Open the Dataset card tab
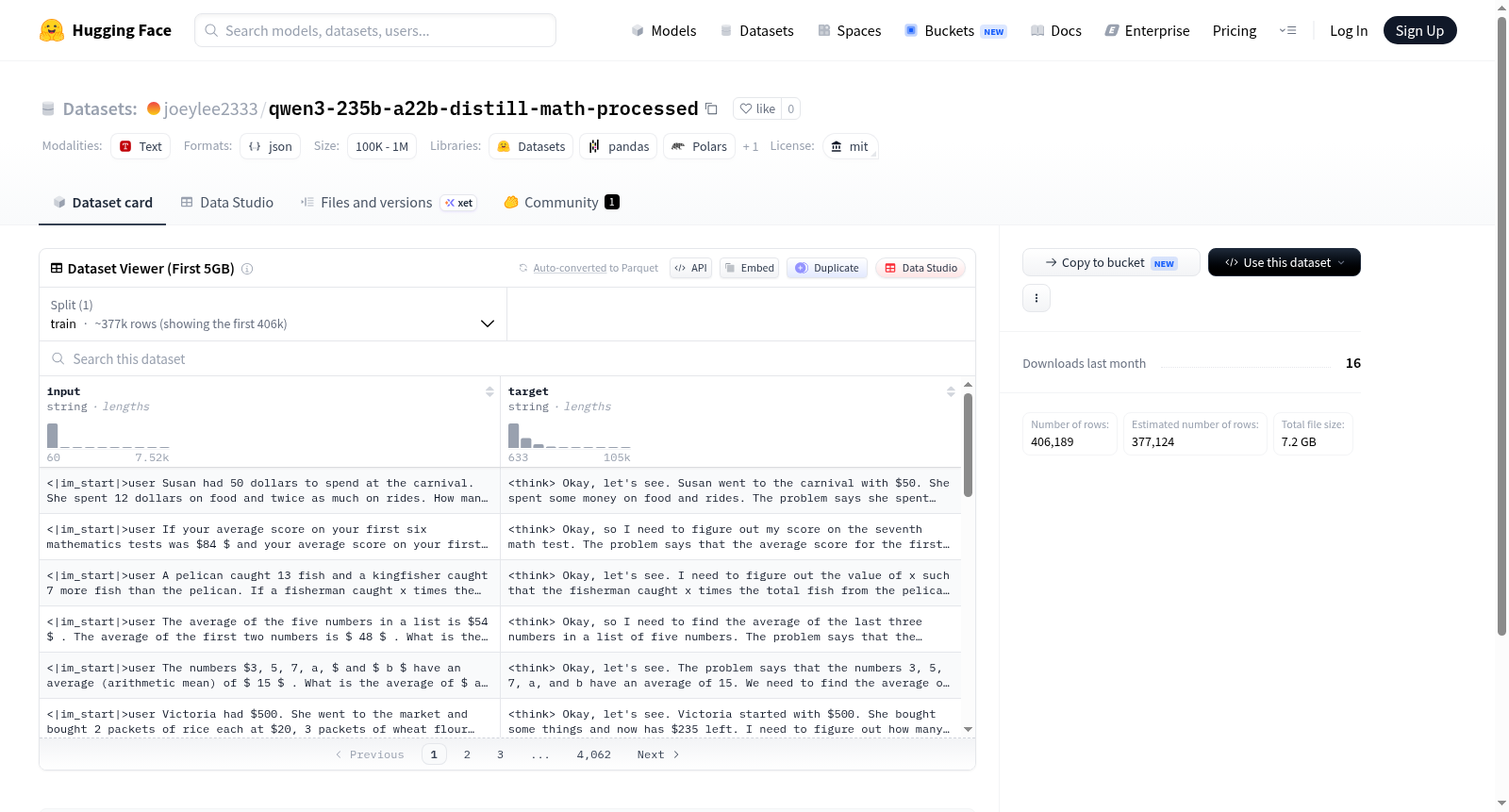This screenshot has height=812, width=1509. point(102,203)
